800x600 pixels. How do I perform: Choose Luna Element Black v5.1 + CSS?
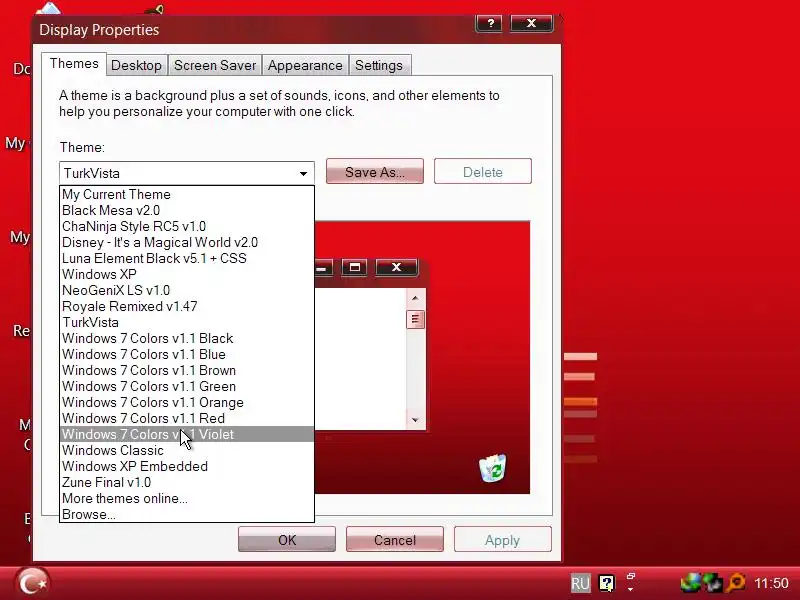pyautogui.click(x=187, y=258)
